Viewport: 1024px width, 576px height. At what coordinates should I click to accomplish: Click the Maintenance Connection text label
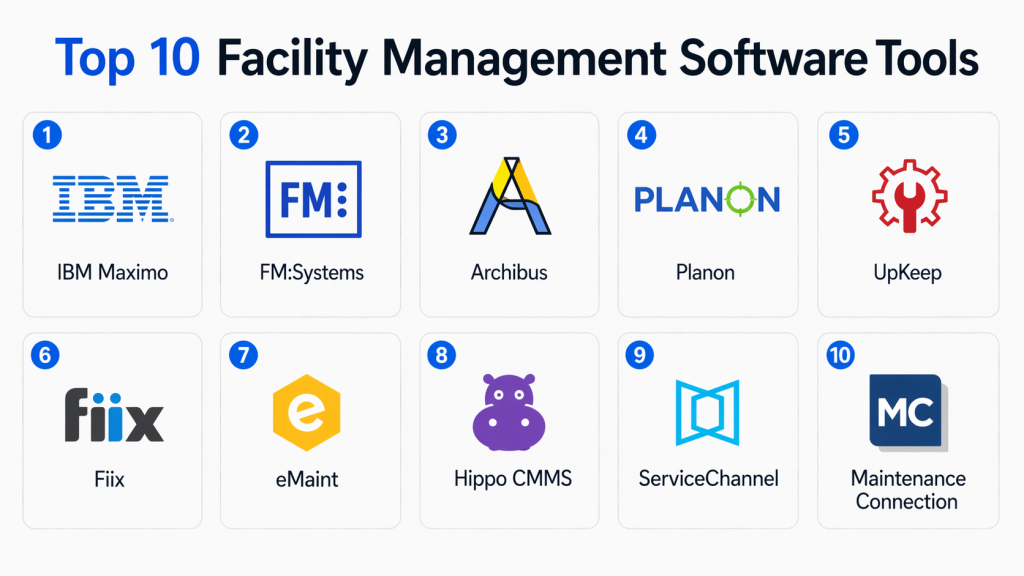point(907,490)
